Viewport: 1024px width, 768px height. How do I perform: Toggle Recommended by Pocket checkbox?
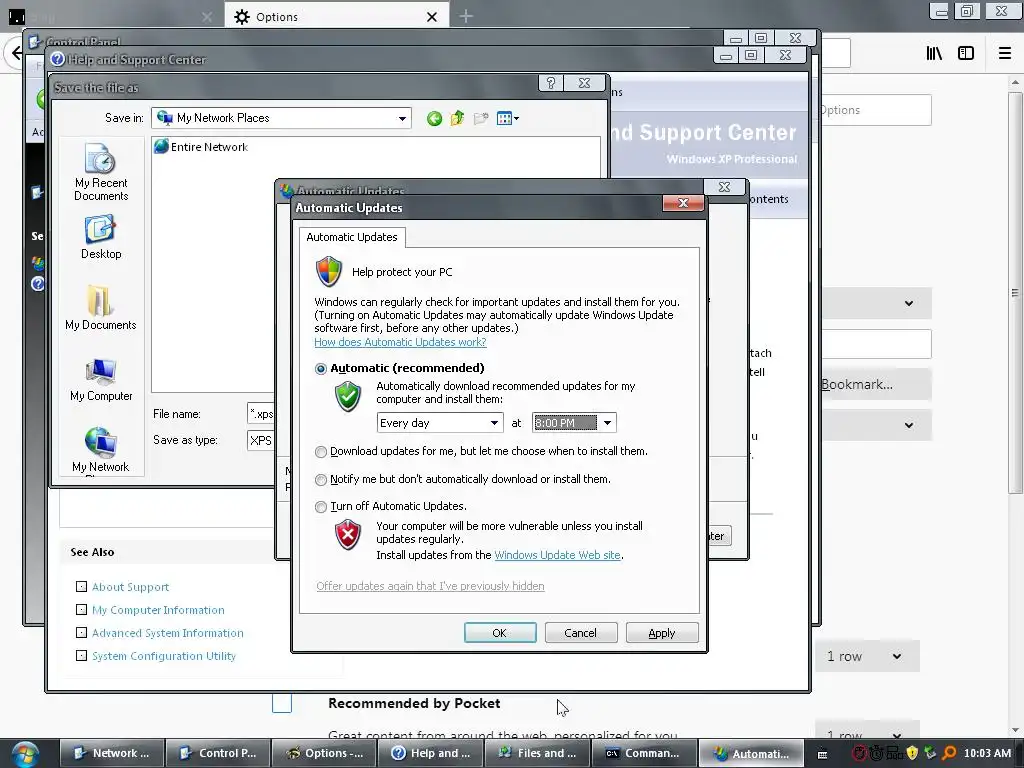281,703
